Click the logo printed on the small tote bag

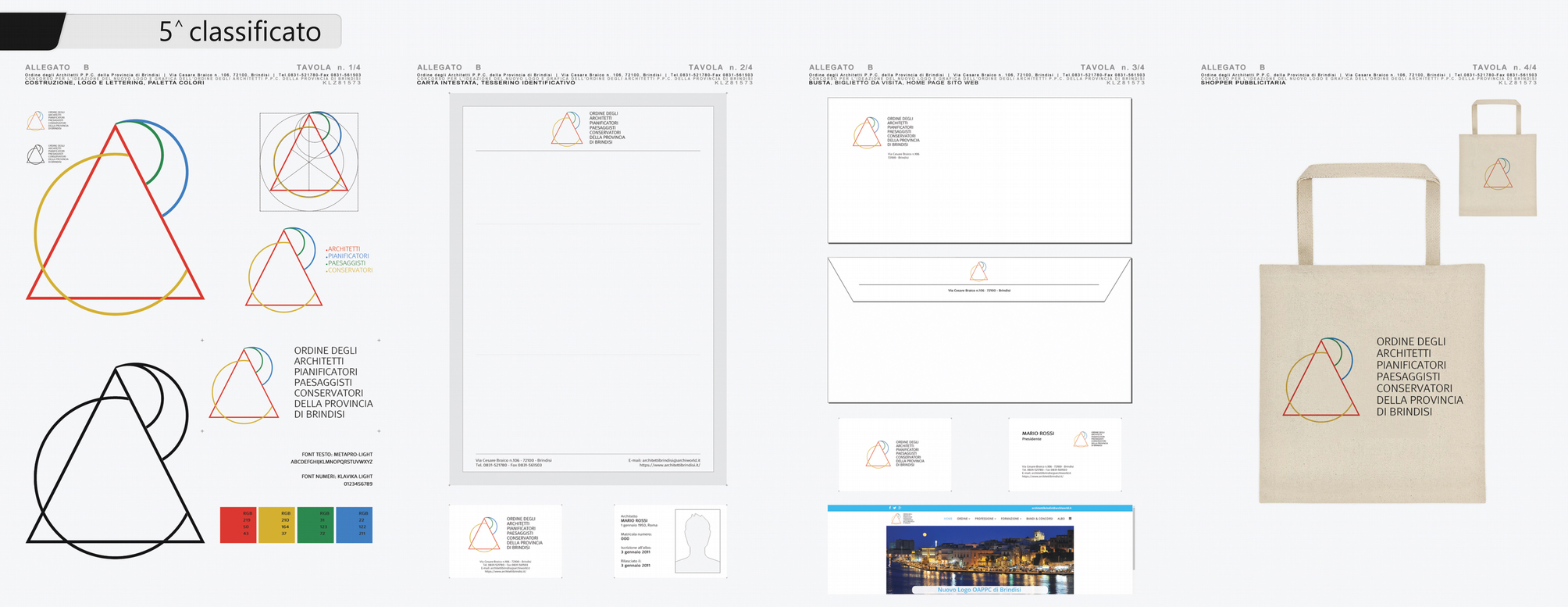click(1498, 173)
